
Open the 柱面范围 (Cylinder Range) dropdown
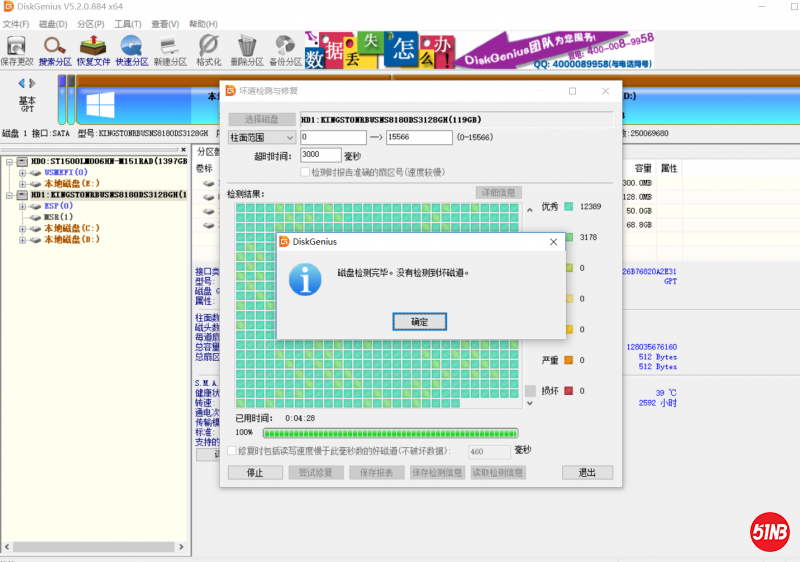pos(261,137)
